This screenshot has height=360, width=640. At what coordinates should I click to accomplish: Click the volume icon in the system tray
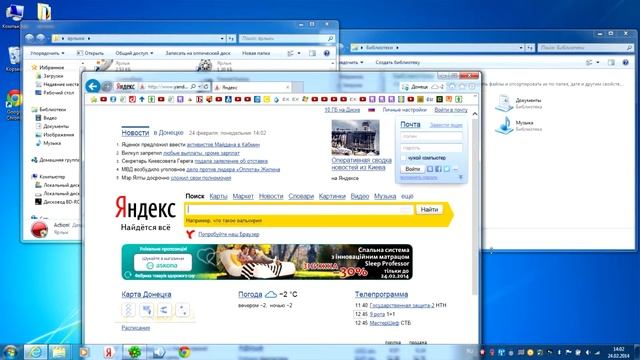tap(588, 352)
